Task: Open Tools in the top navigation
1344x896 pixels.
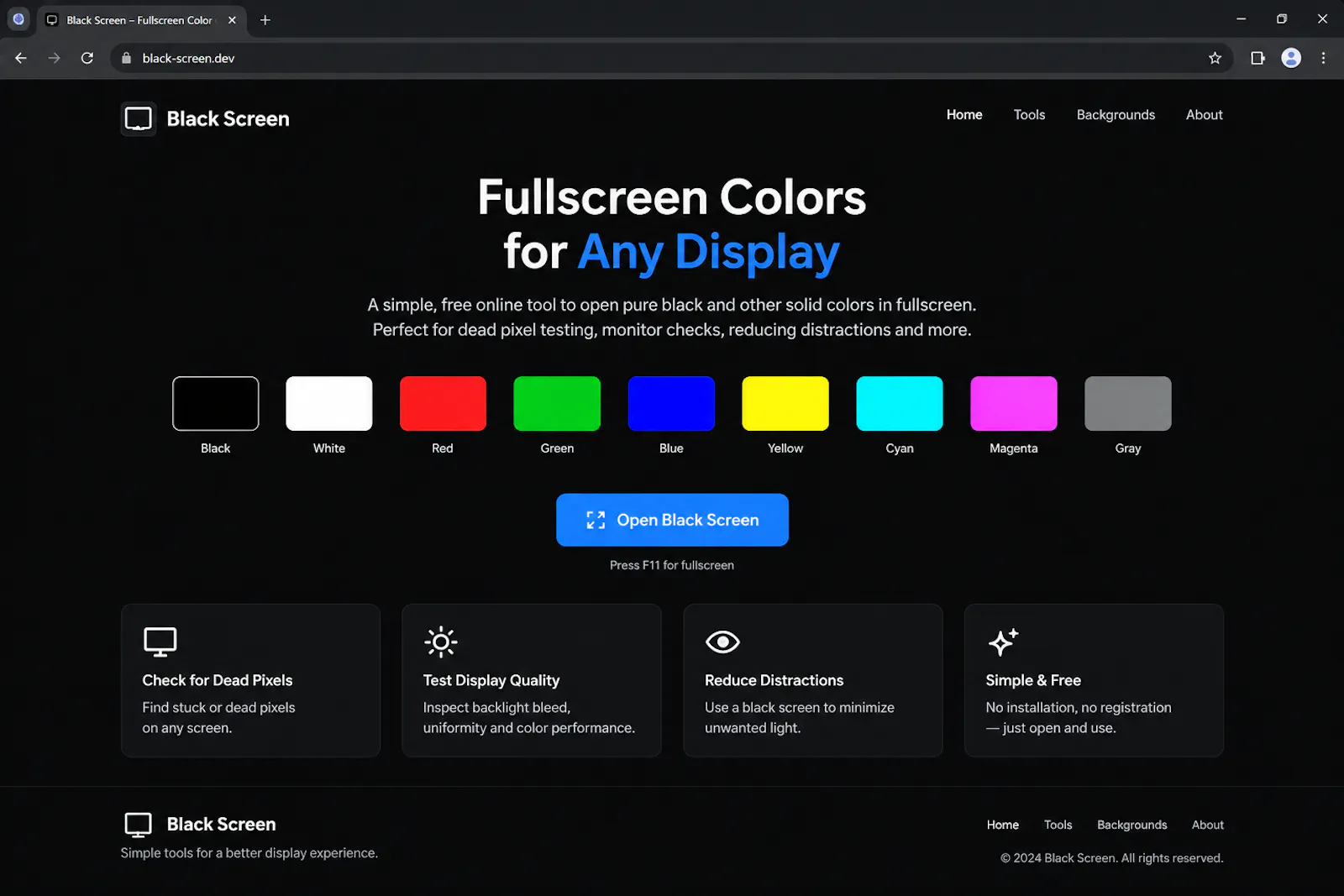Action: click(1029, 115)
